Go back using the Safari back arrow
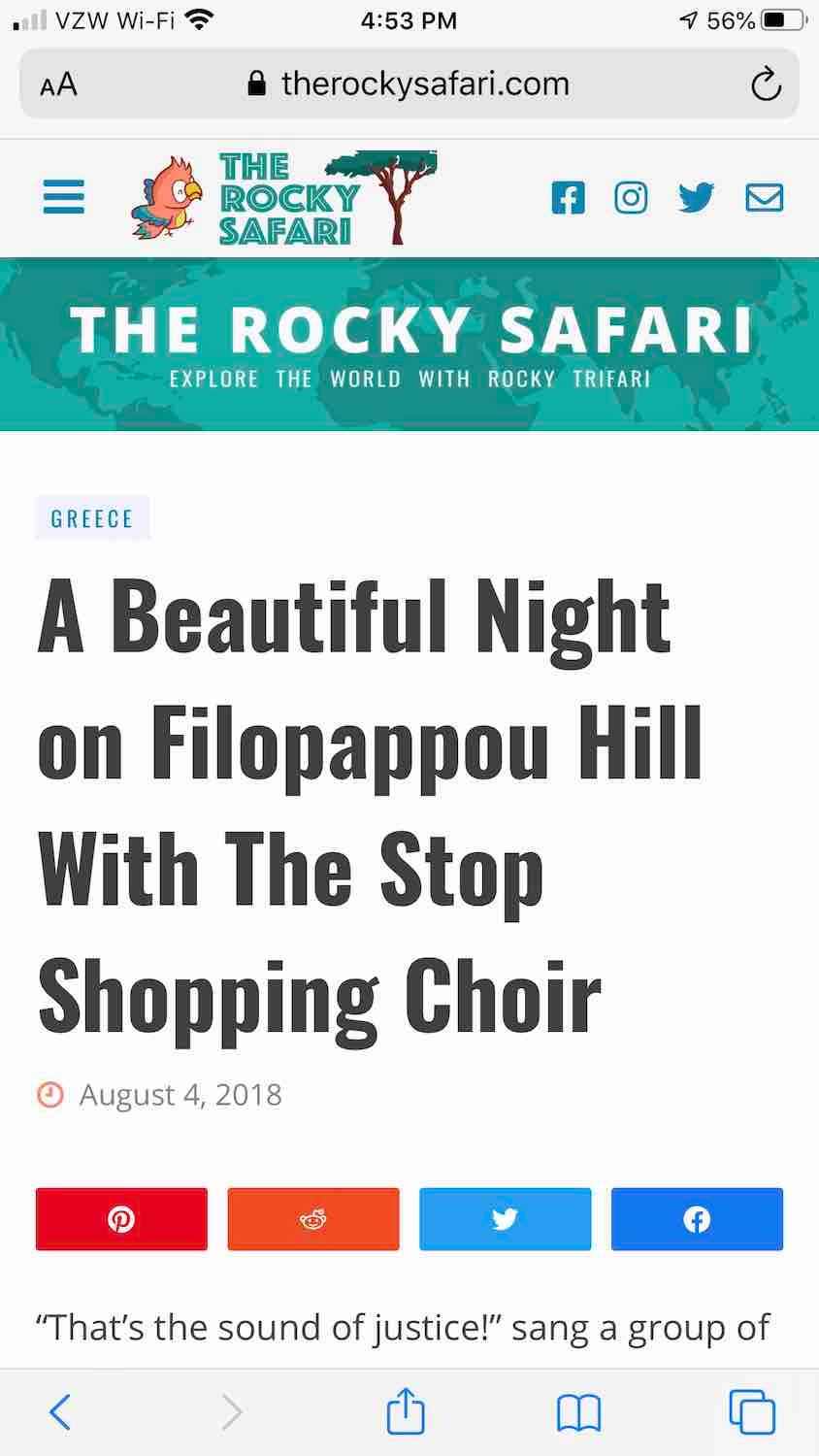The width and height of the screenshot is (819, 1456). (x=60, y=1411)
